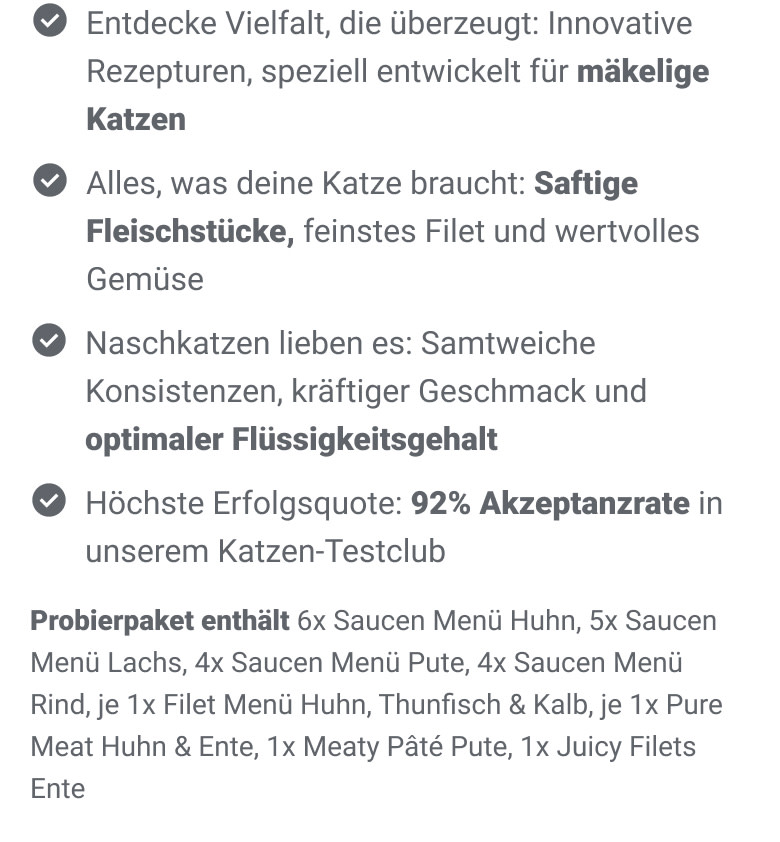The image size is (780, 842).
Task: Click the bold word 'Katzen' on its own line
Action: pyautogui.click(x=136, y=119)
